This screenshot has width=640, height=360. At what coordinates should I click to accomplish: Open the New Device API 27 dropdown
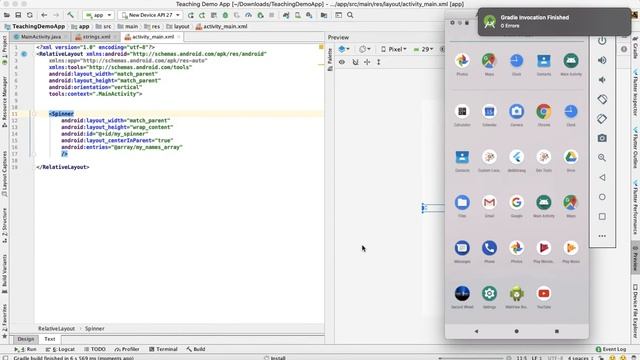click(x=150, y=15)
